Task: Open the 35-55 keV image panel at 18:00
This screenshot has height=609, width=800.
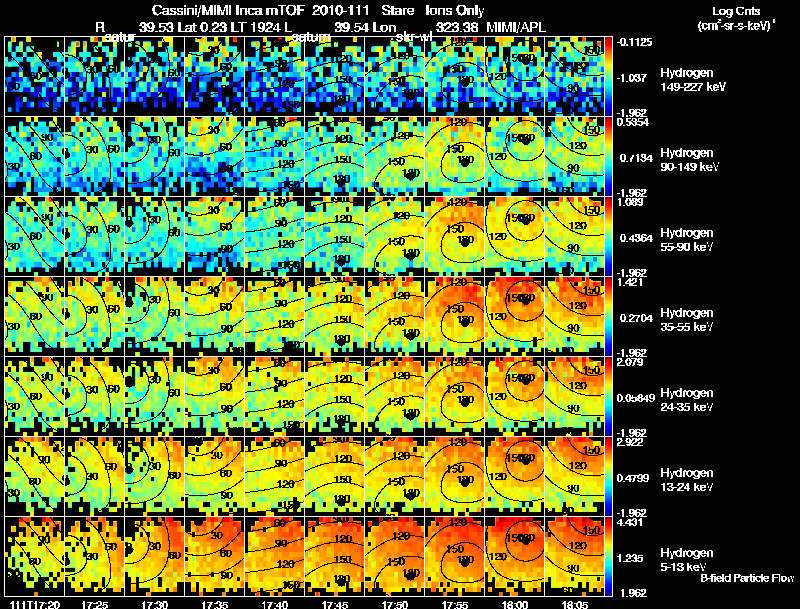Action: point(515,316)
